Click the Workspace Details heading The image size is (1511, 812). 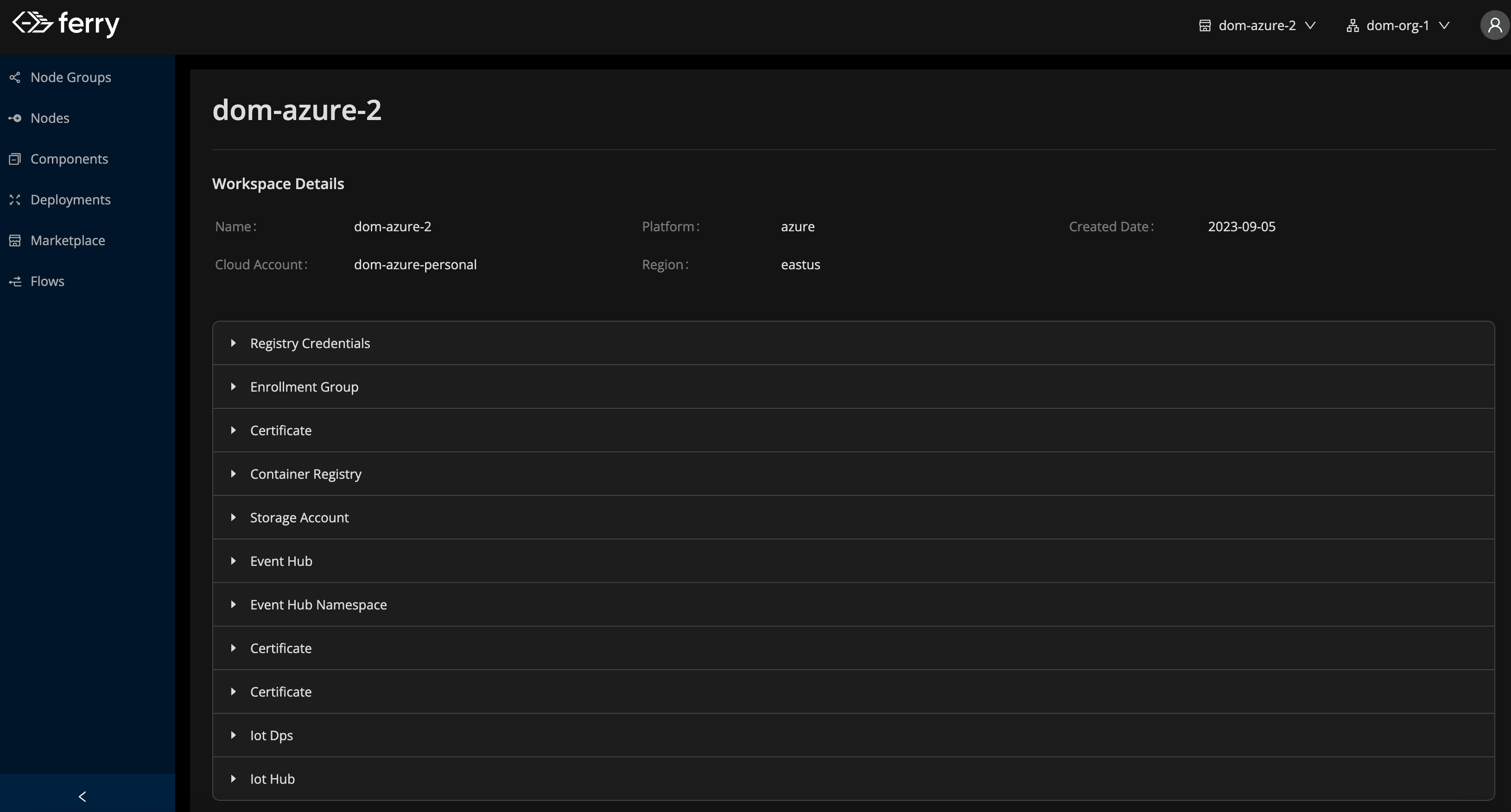(x=278, y=184)
